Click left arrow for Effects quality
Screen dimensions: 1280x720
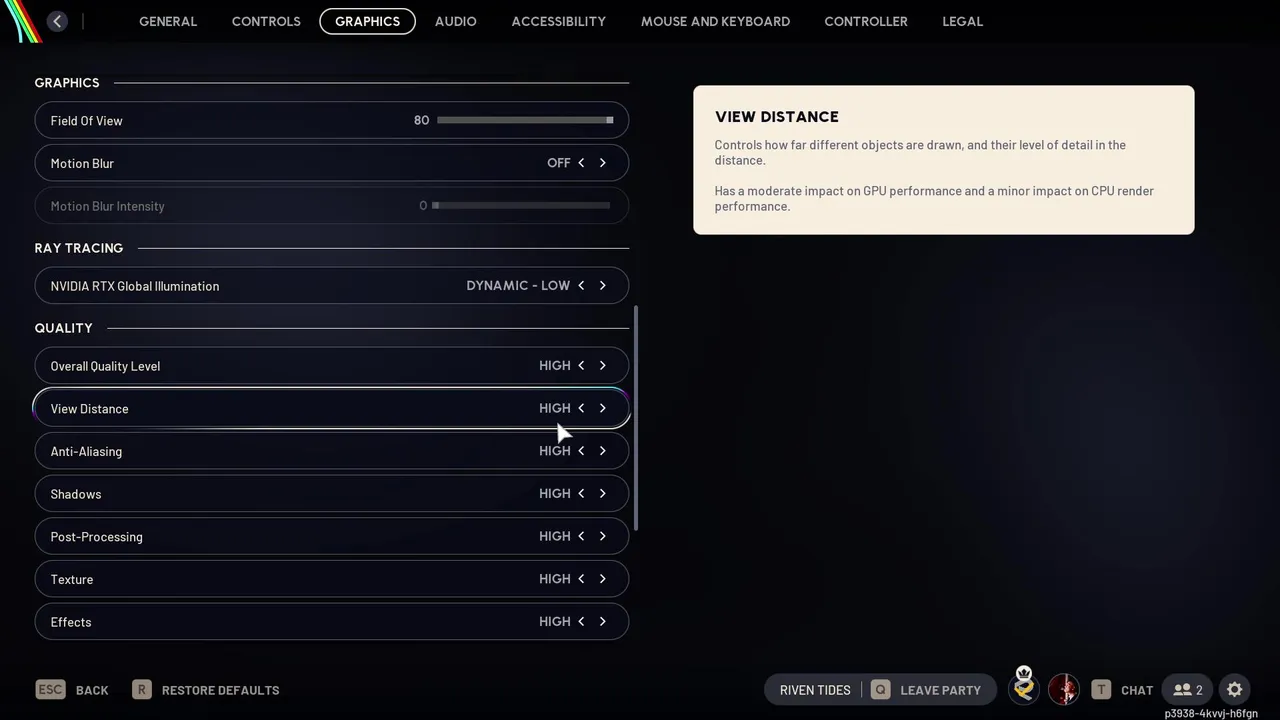(581, 622)
